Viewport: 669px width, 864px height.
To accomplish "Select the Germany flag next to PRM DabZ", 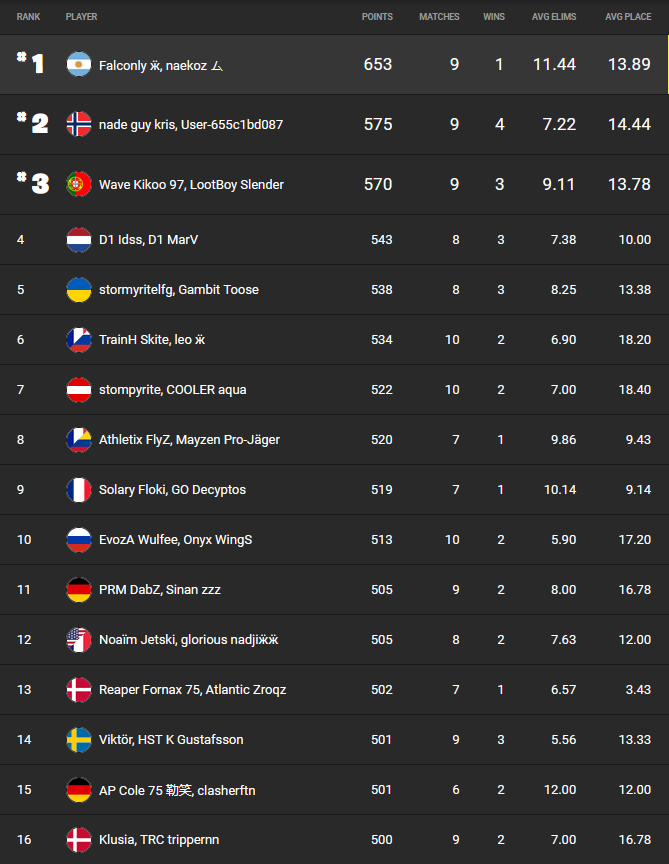I will pyautogui.click(x=78, y=589).
